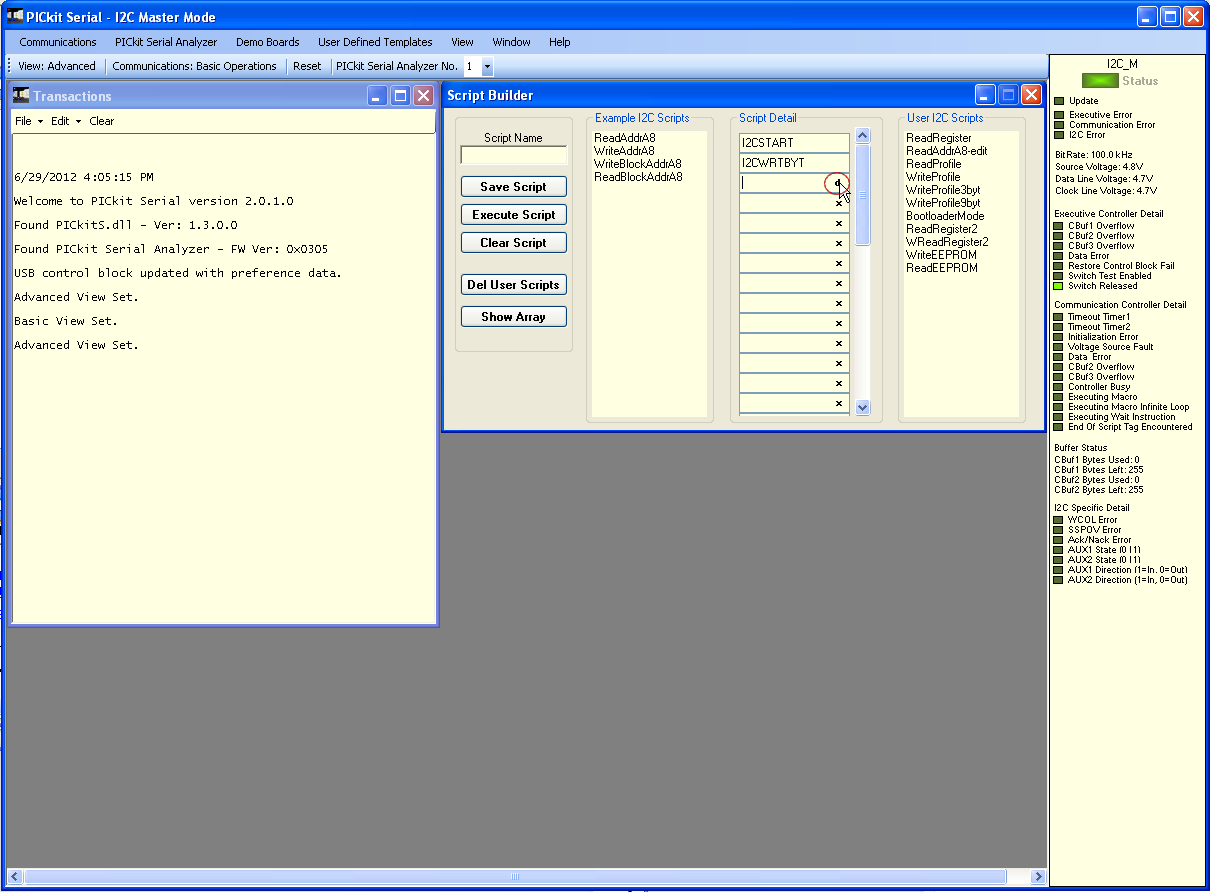The width and height of the screenshot is (1210, 892).
Task: Maximize the Transactions window
Action: pos(400,96)
